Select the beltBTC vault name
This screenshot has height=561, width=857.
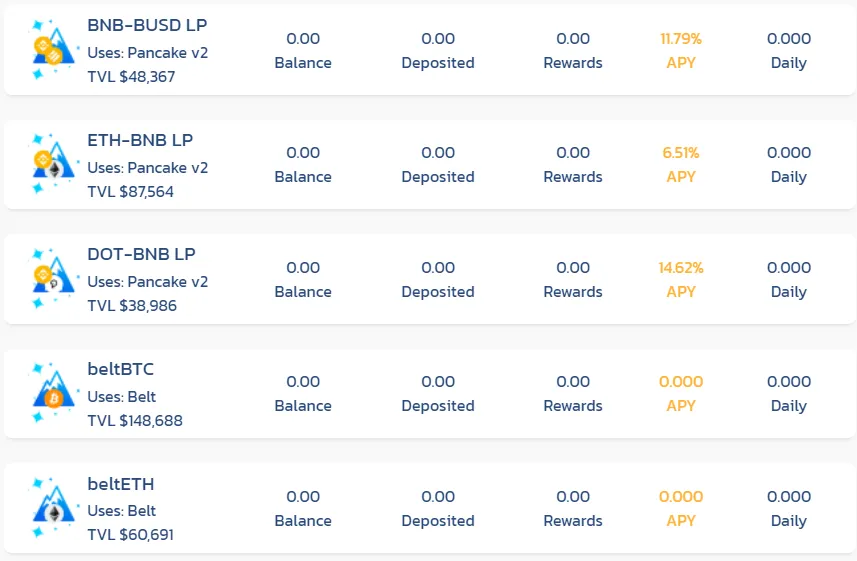coord(121,369)
